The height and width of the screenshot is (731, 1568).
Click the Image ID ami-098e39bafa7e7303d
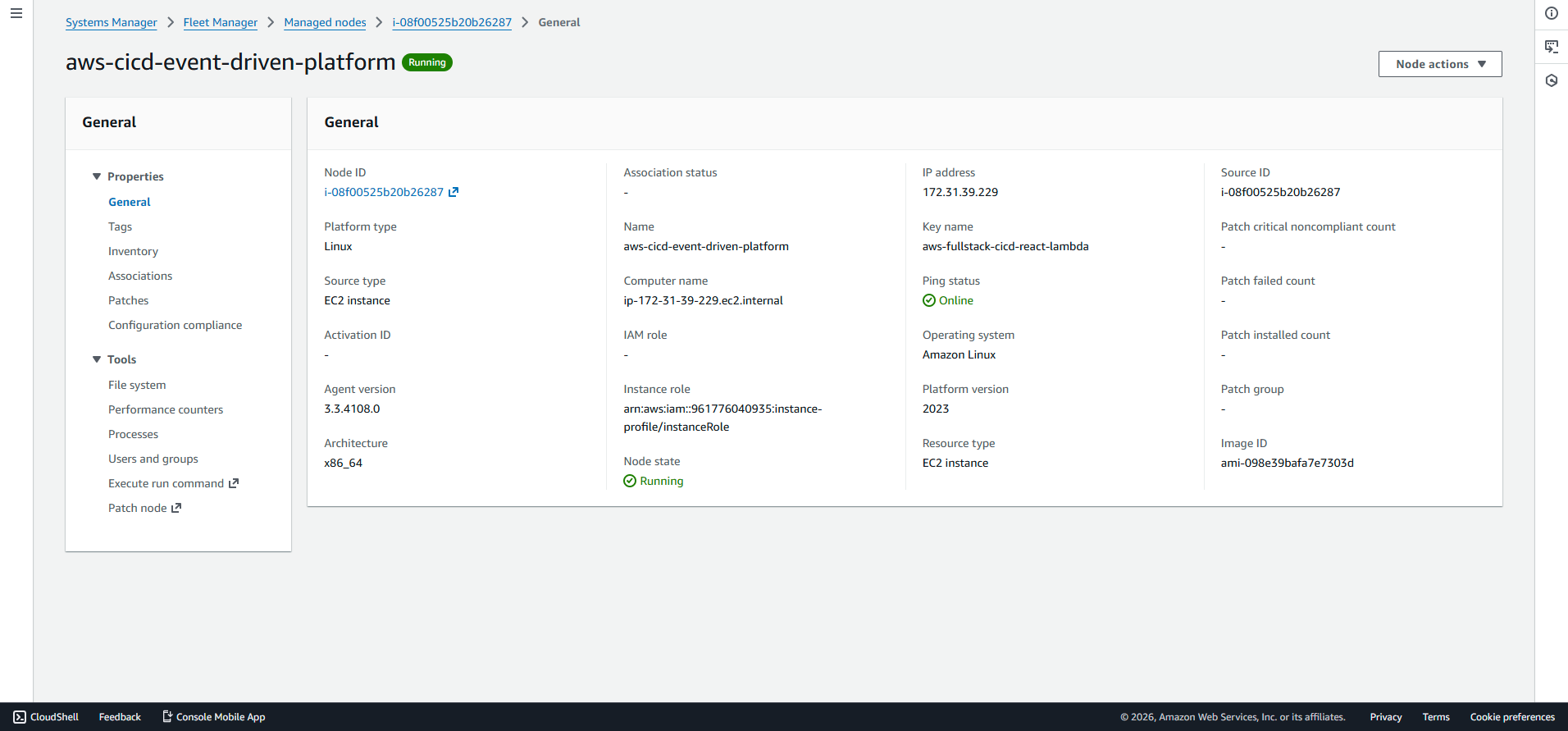tap(1288, 463)
